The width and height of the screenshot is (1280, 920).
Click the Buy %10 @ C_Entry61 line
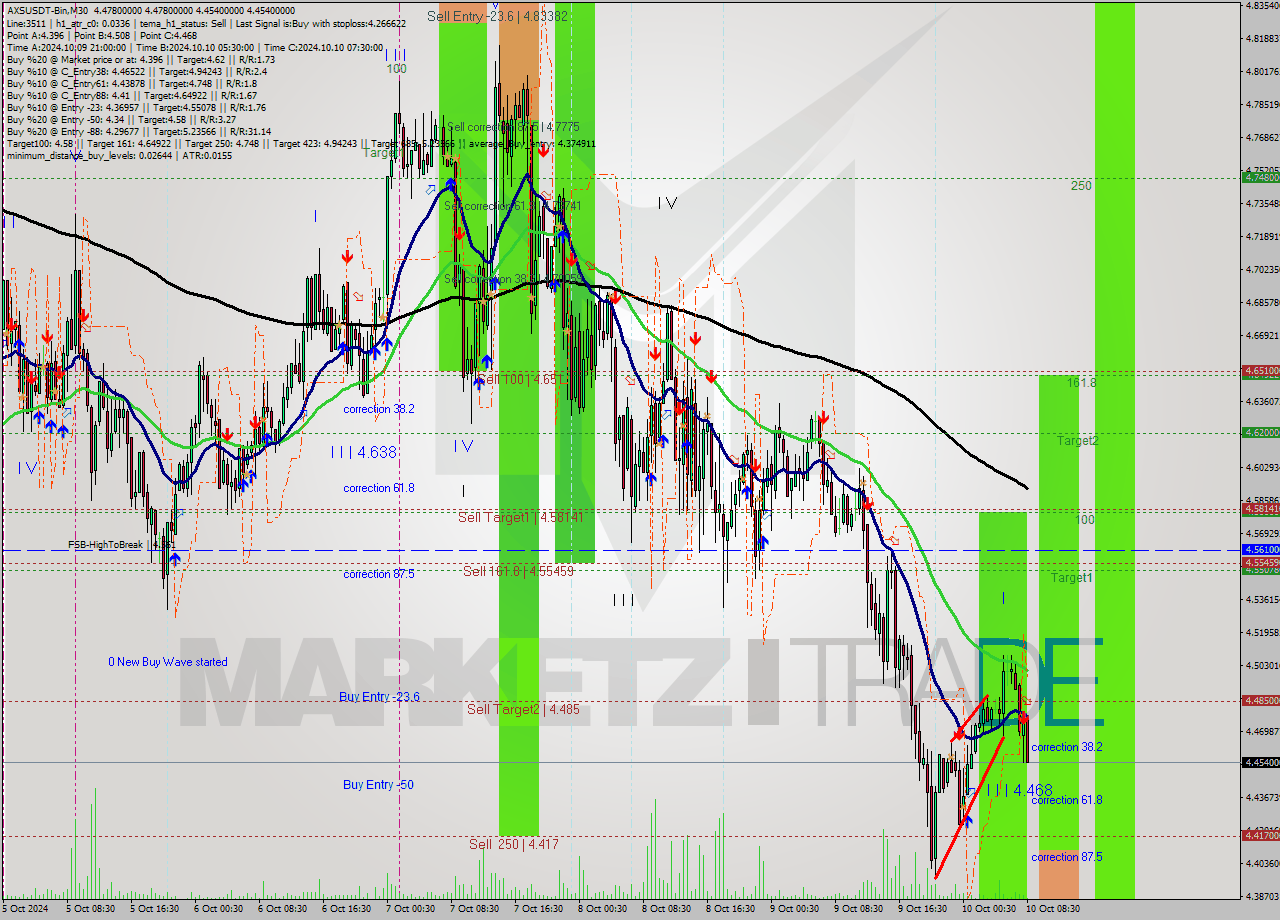[131, 84]
